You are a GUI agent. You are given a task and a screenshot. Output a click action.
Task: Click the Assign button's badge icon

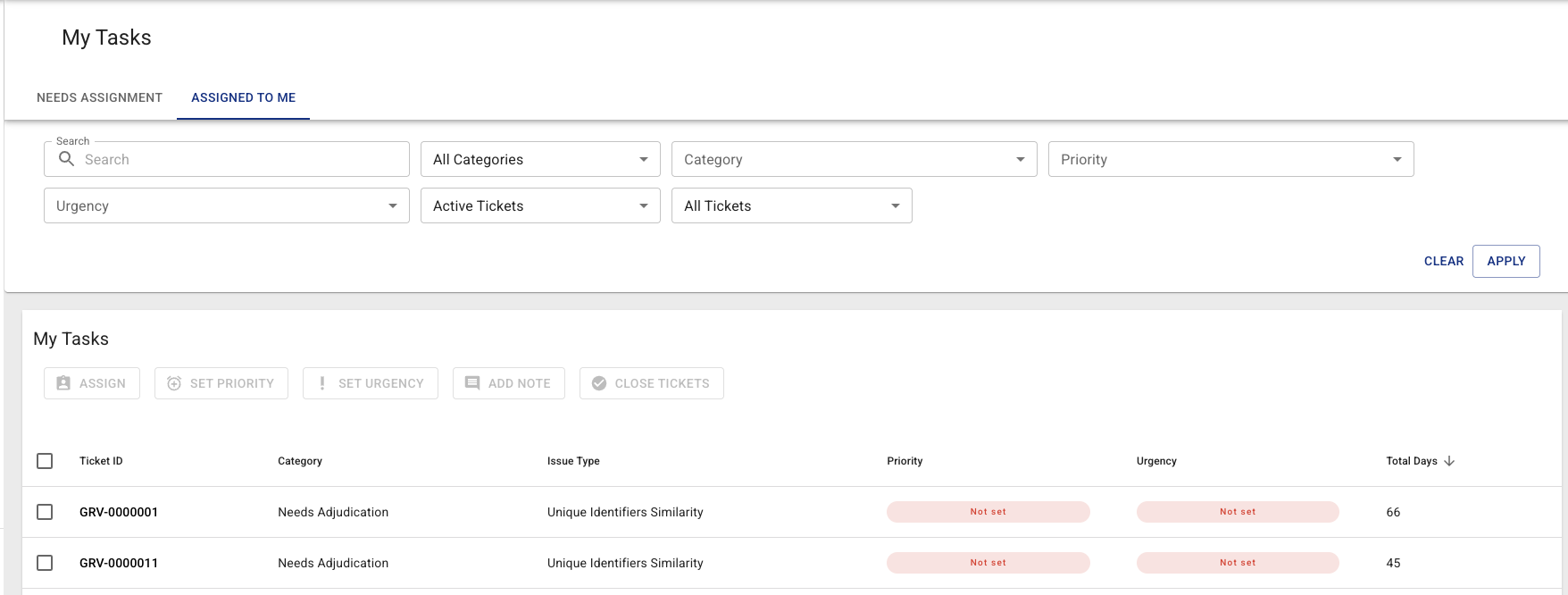(x=63, y=383)
